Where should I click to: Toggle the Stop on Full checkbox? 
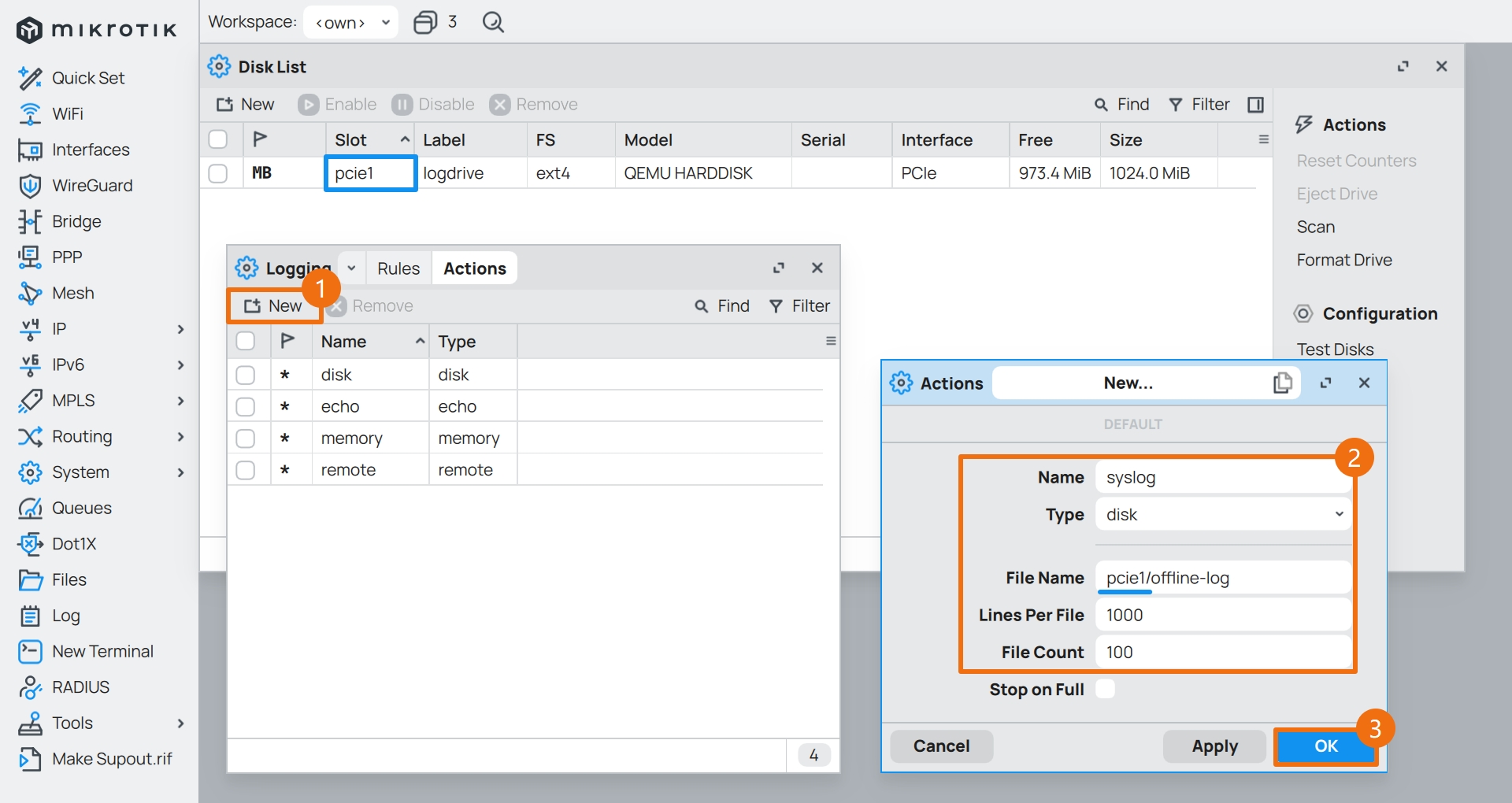tap(1105, 689)
